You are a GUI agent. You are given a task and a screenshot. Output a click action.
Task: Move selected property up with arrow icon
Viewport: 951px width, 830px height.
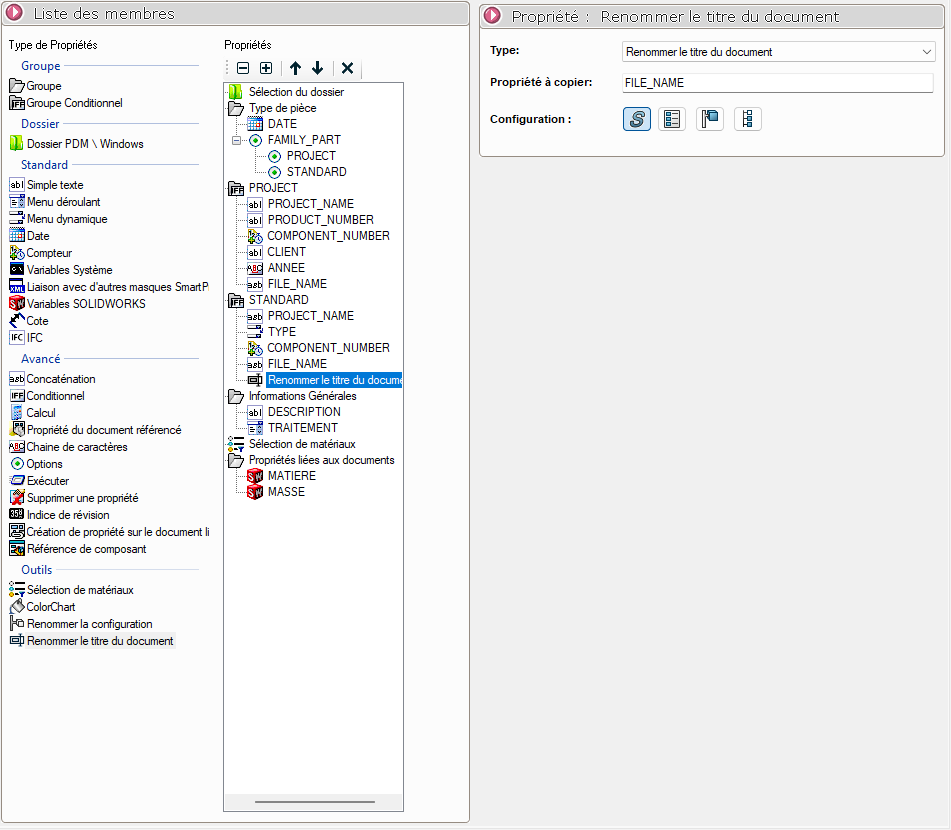coord(295,68)
